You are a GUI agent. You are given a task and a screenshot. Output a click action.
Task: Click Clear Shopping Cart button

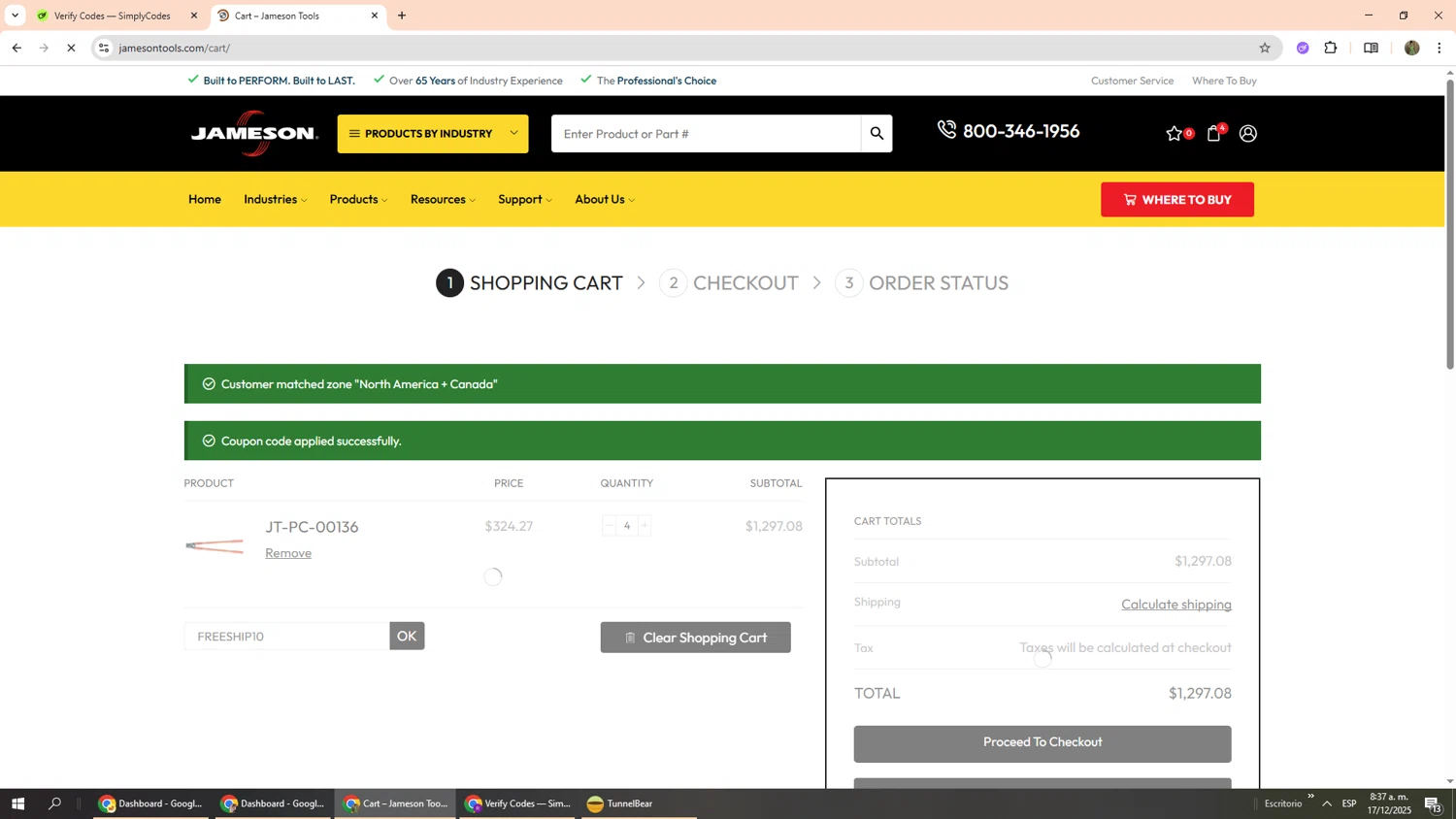pyautogui.click(x=695, y=638)
